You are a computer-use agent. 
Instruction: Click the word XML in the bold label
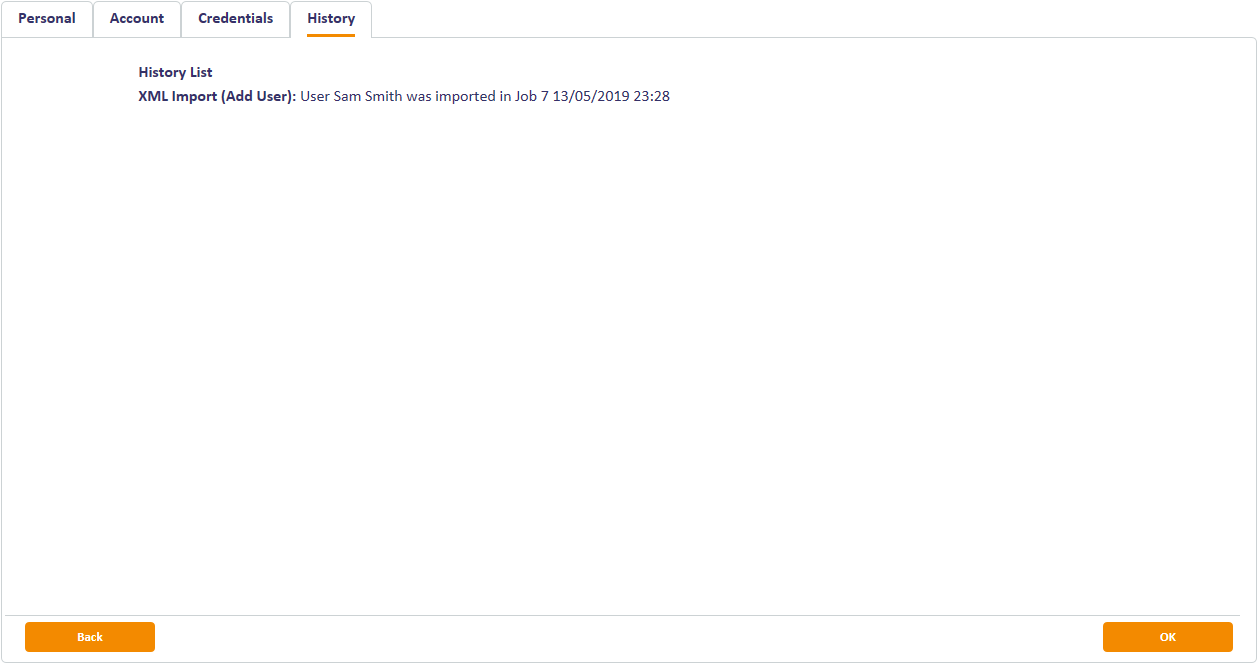153,97
